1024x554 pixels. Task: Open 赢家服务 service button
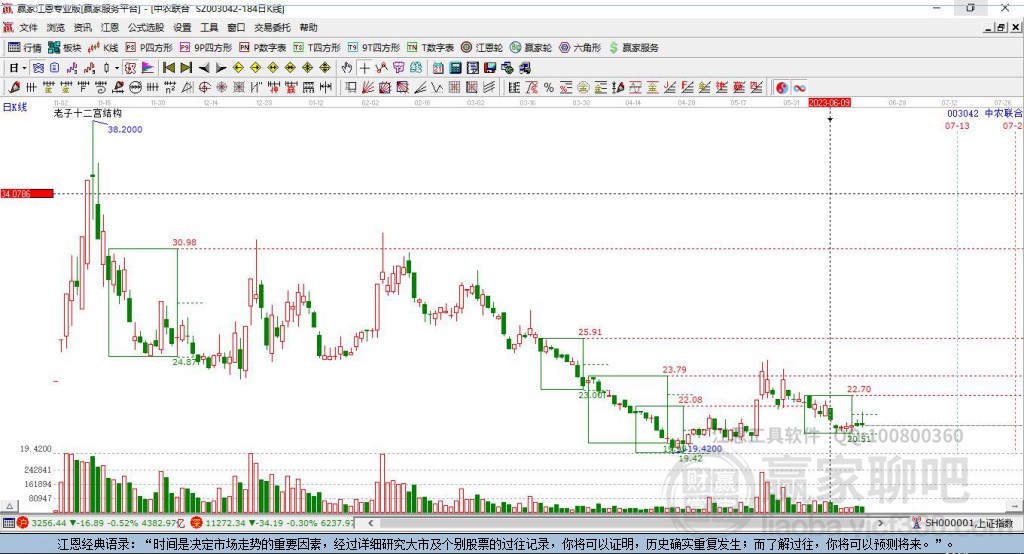coord(633,48)
